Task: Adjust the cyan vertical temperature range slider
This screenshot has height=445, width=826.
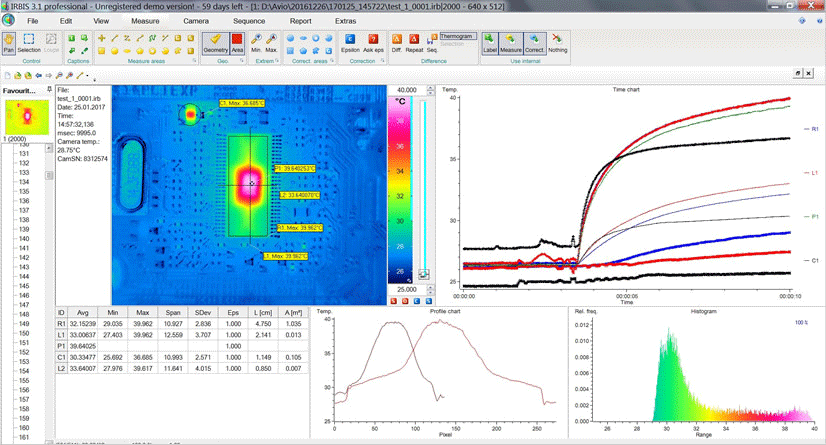Action: click(424, 186)
